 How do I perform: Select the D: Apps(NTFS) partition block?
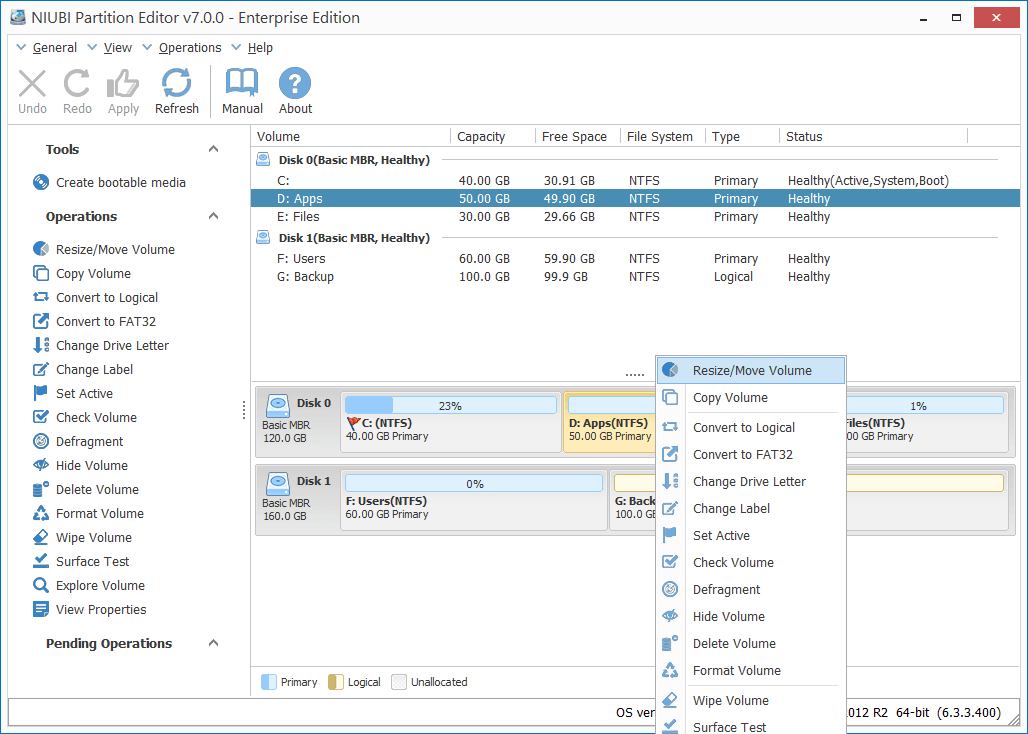pyautogui.click(x=610, y=423)
